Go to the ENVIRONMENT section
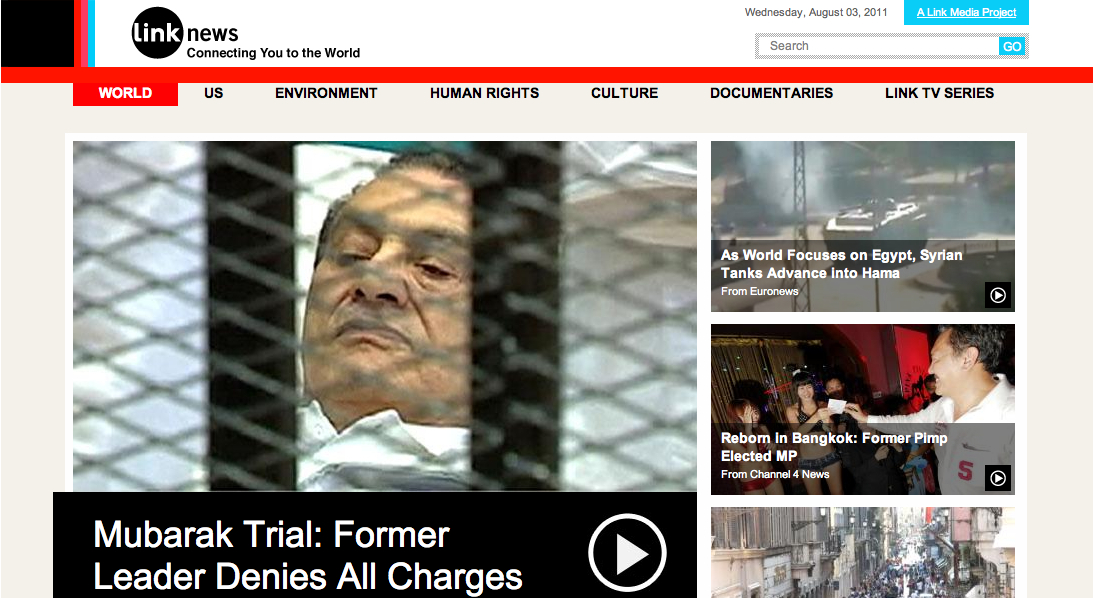 (326, 94)
